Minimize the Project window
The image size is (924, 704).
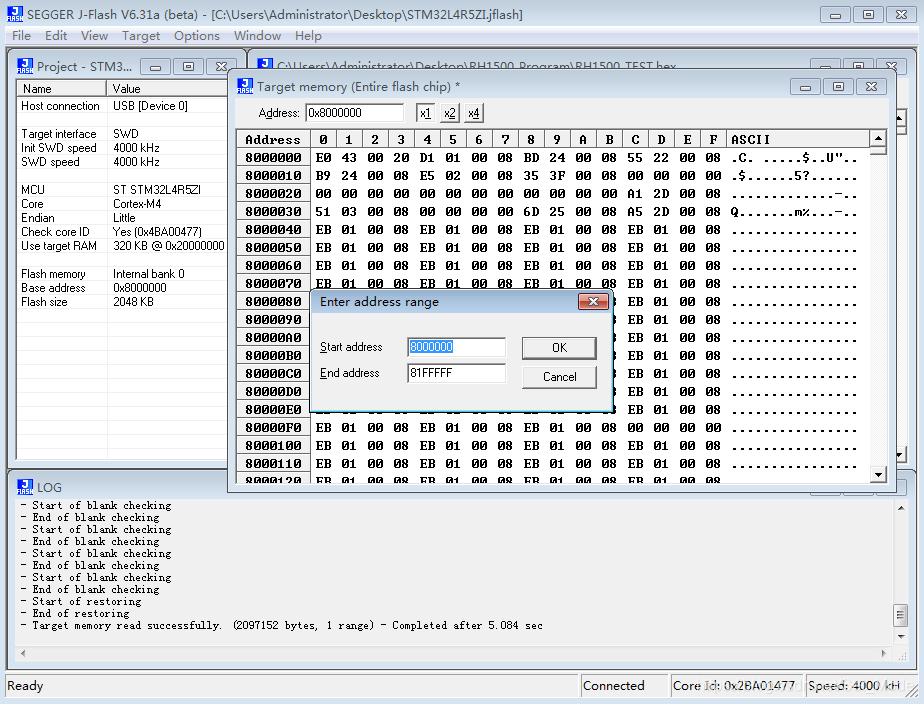[x=156, y=67]
